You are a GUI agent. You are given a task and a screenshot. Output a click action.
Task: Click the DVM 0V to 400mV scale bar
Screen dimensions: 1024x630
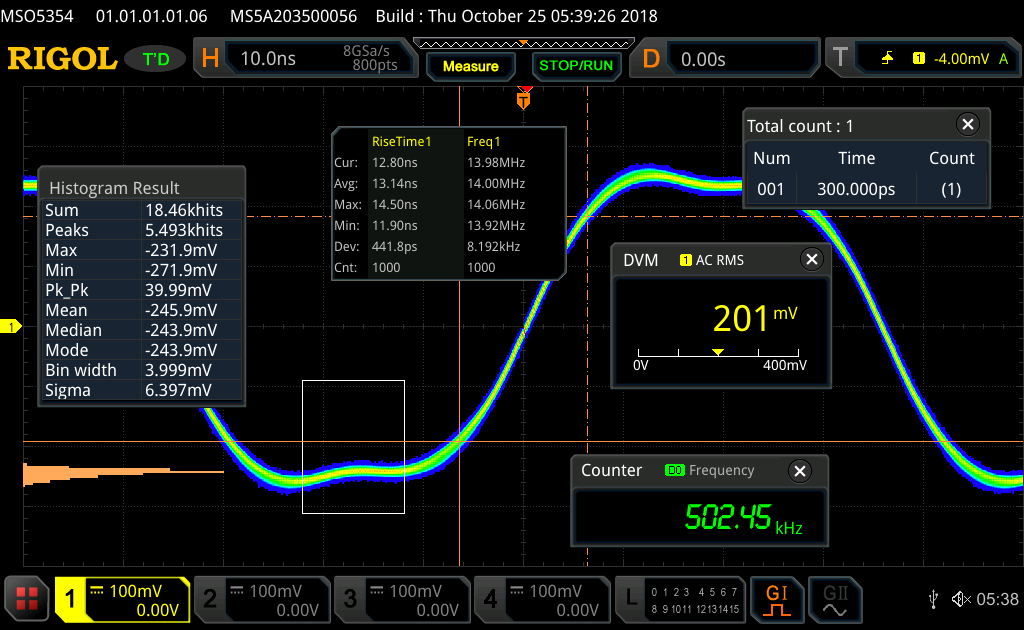(718, 355)
